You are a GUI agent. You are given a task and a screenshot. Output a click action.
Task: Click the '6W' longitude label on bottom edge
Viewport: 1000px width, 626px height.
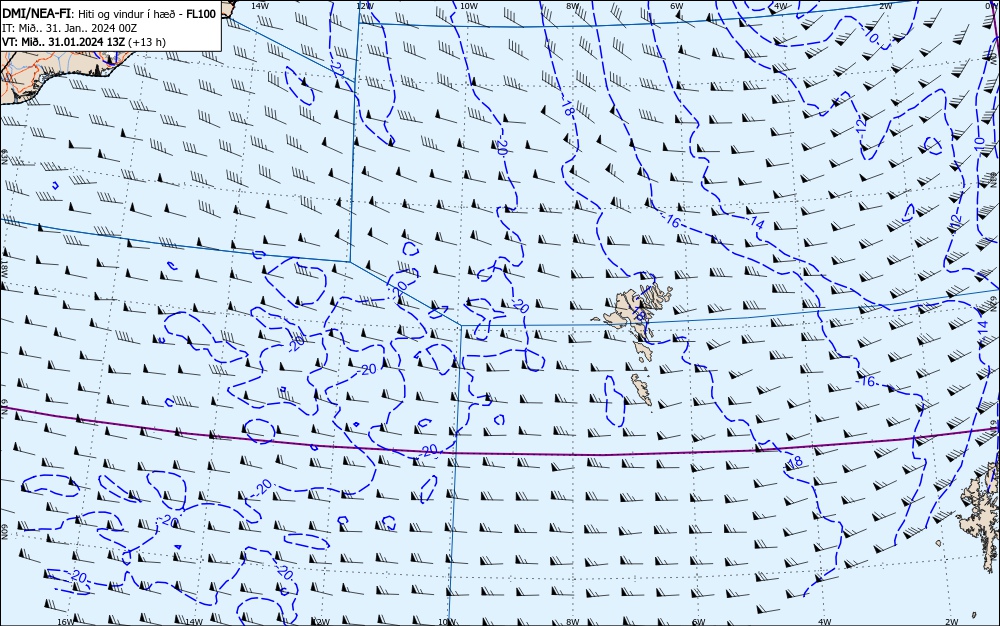698,622
